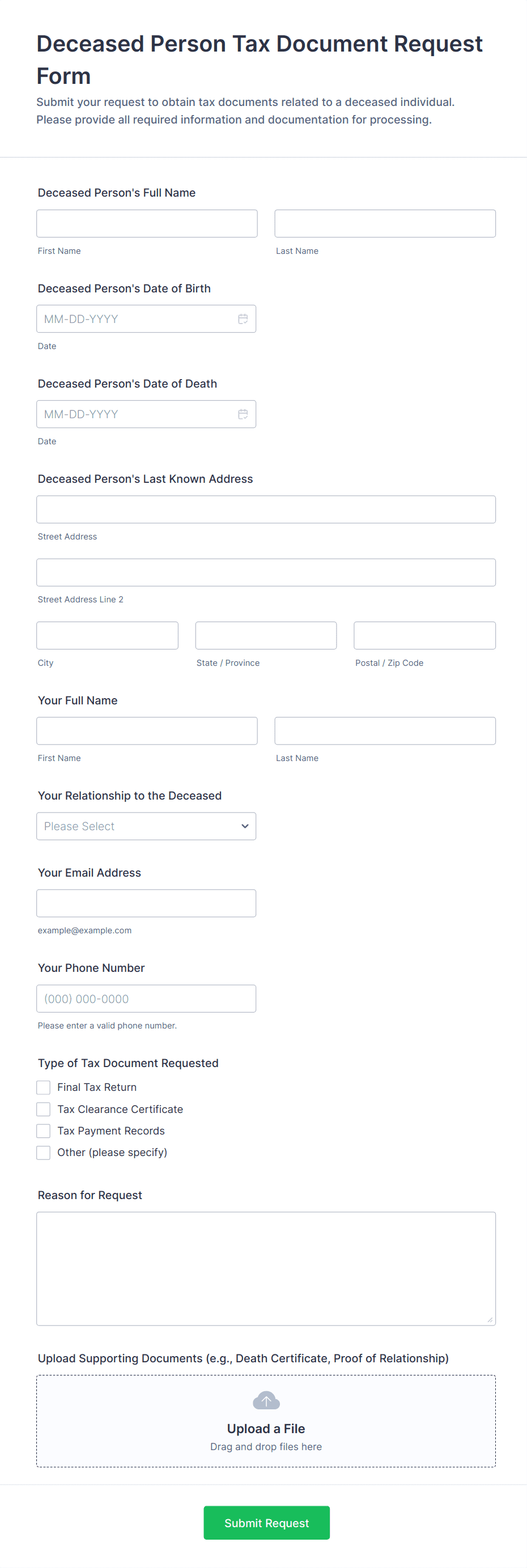
Task: Open the Date of Birth calendar icon
Action: click(243, 319)
